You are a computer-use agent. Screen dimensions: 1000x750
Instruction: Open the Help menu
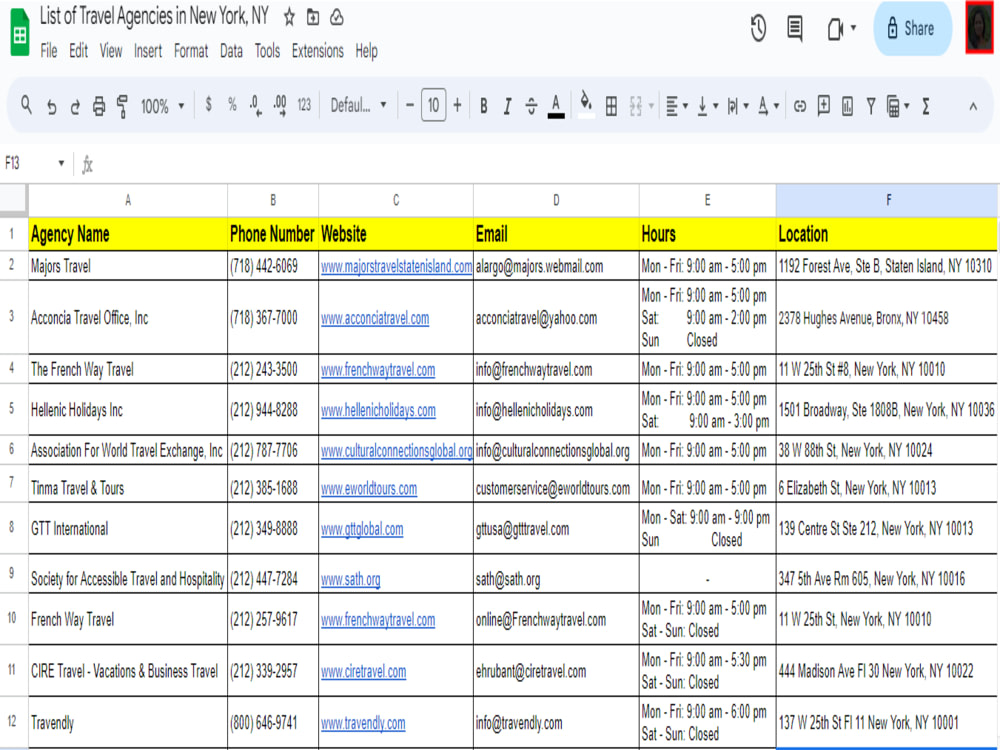pos(367,51)
